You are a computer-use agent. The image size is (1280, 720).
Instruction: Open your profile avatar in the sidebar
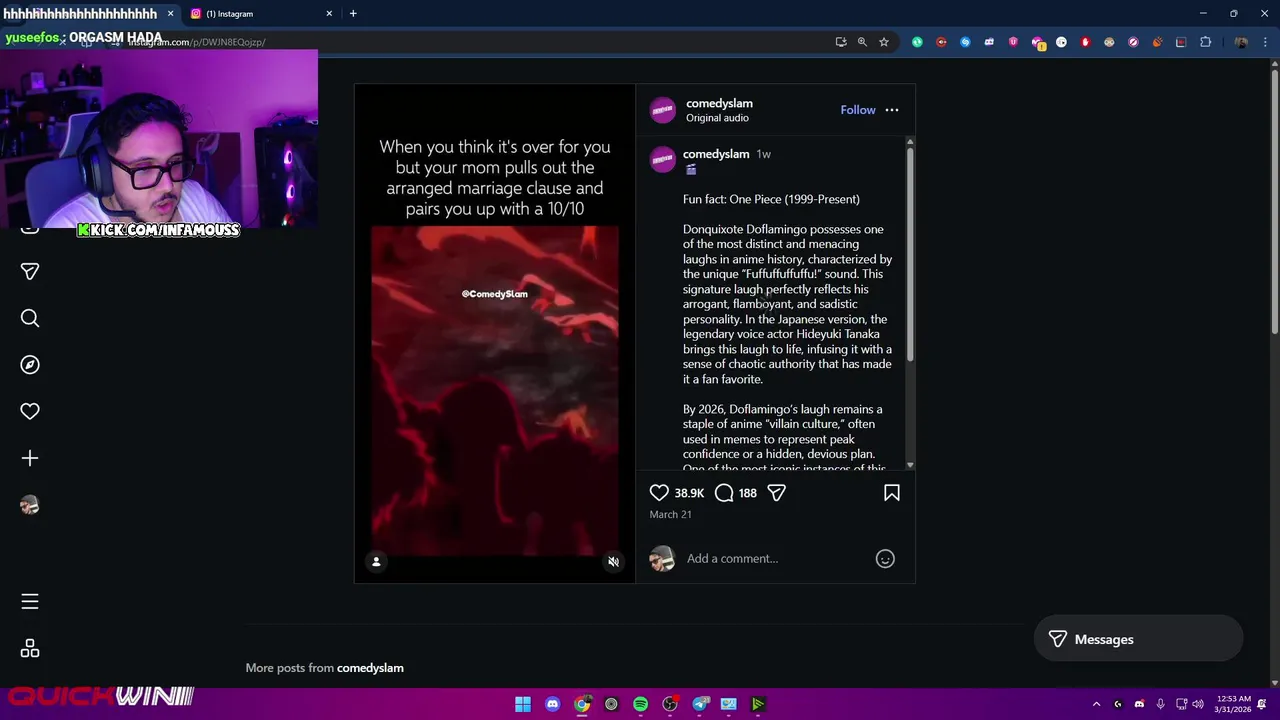pos(30,505)
